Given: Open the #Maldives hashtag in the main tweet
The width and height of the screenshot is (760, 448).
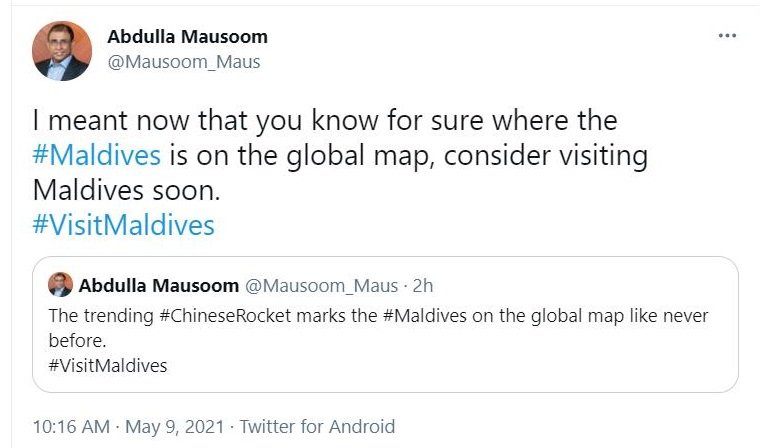Looking at the screenshot, I should point(96,156).
